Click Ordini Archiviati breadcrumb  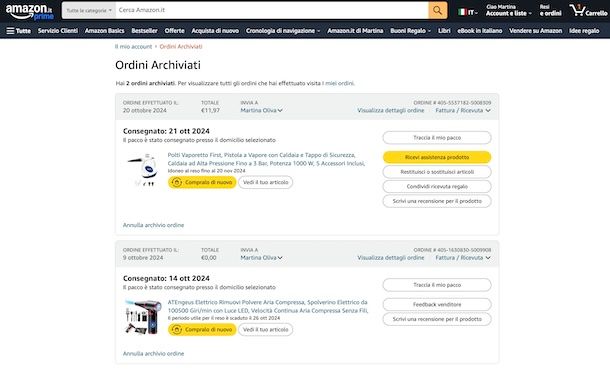(181, 47)
